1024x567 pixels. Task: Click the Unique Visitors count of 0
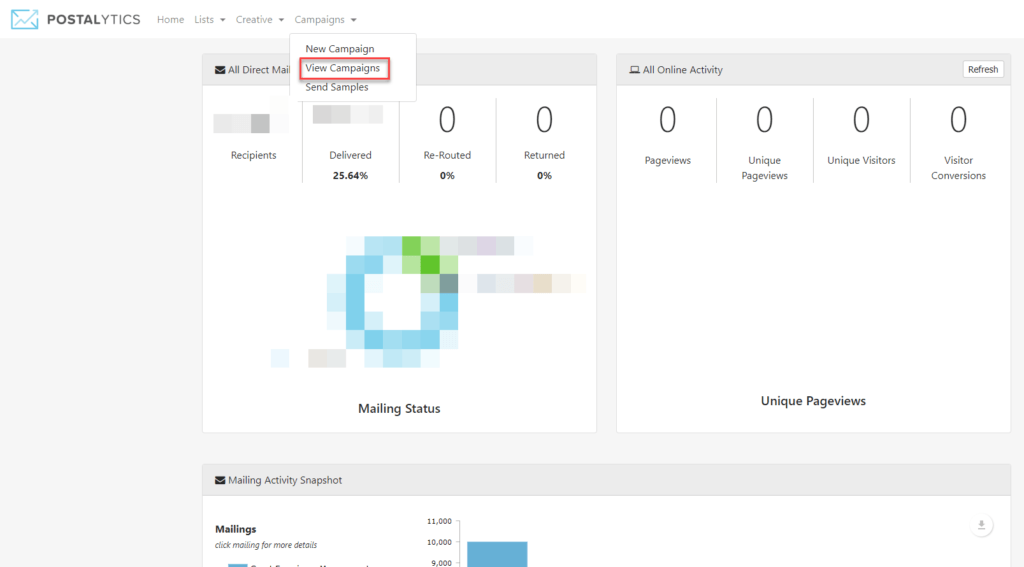(x=861, y=120)
